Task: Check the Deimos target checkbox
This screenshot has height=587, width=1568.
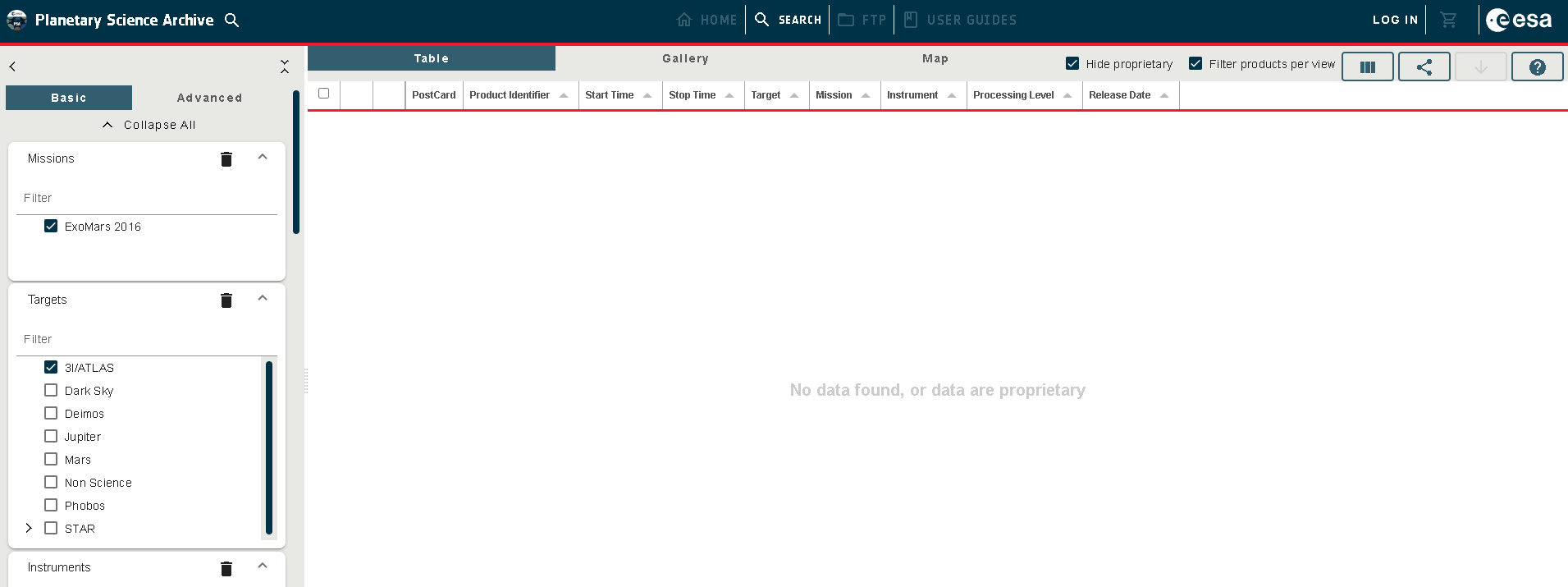Action: tap(51, 413)
